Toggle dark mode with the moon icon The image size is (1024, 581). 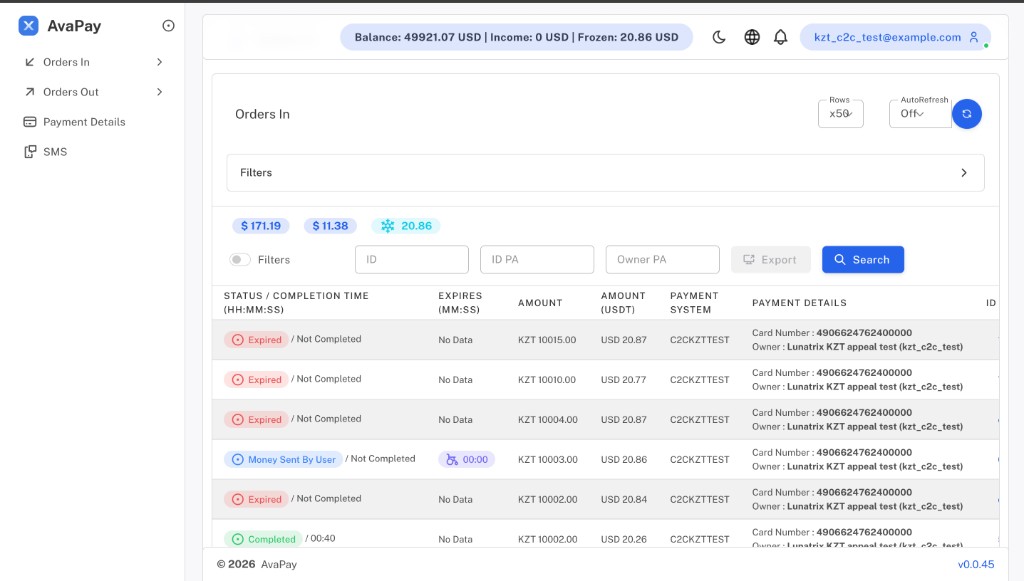[719, 37]
